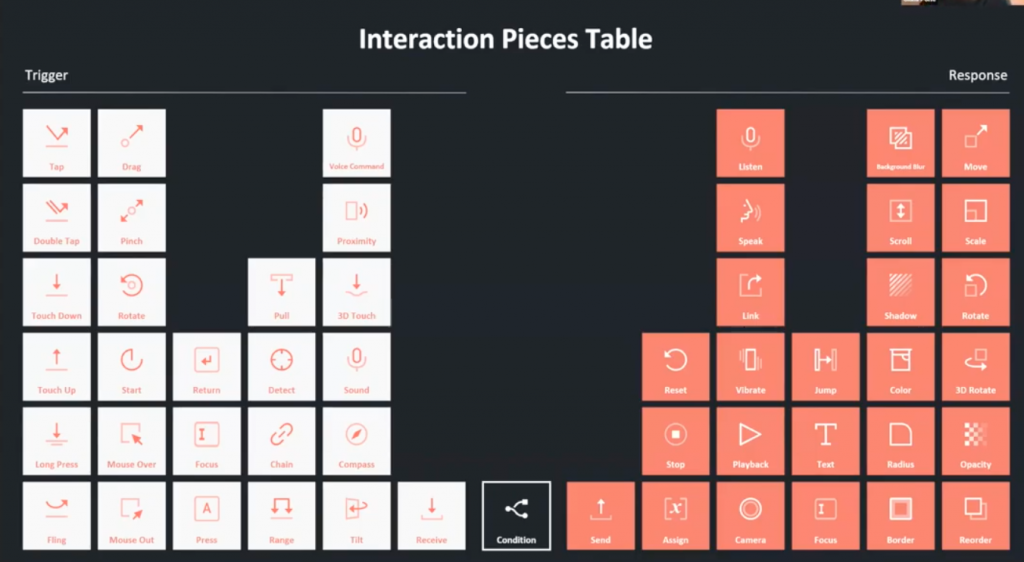
Task: Select the Compass trigger tile
Action: tap(357, 441)
